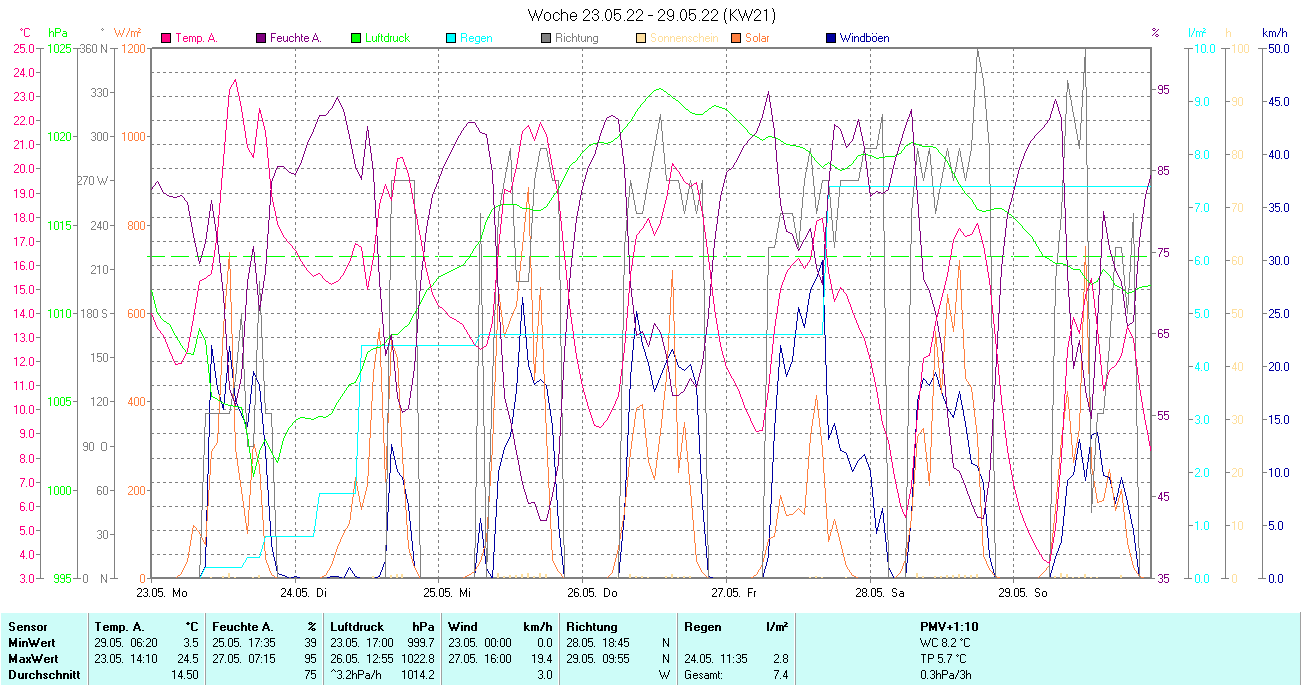
Task: Click the pink Temp. A. legend swatch
Action: pyautogui.click(x=165, y=38)
